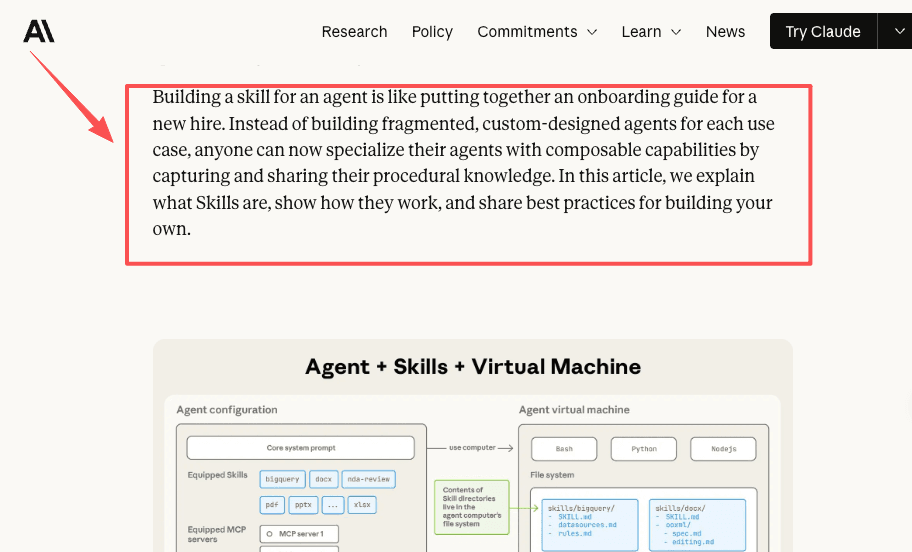Click the 'Nodejs' box in virtual machine
This screenshot has width=912, height=552.
tap(724, 449)
